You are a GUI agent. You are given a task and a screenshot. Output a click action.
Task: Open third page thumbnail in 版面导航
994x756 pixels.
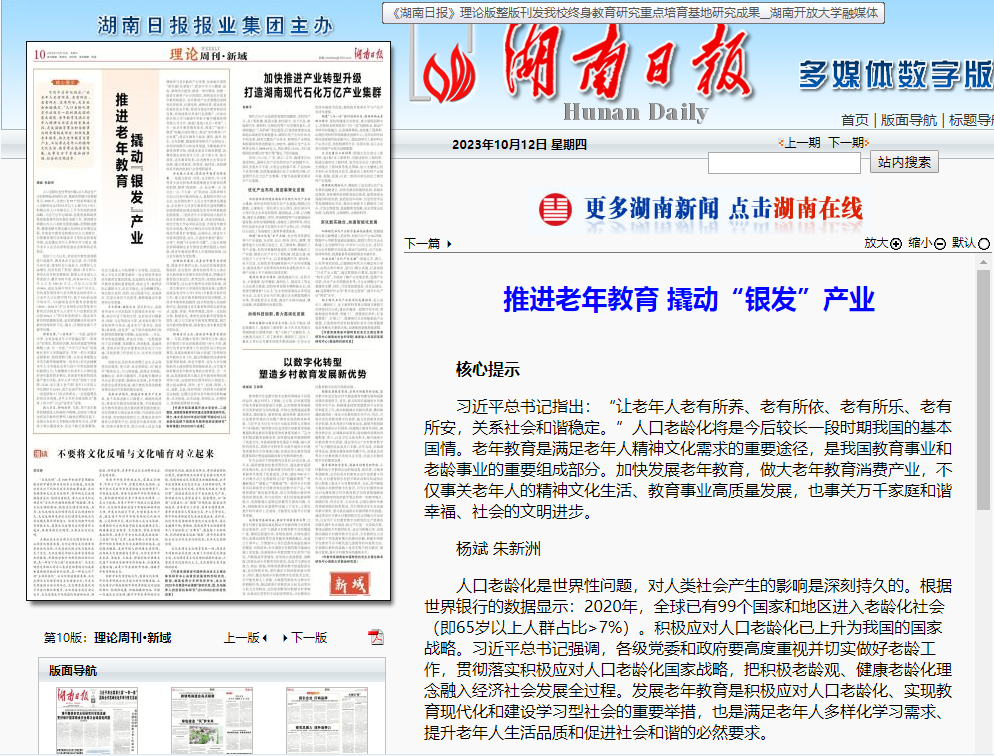327,720
